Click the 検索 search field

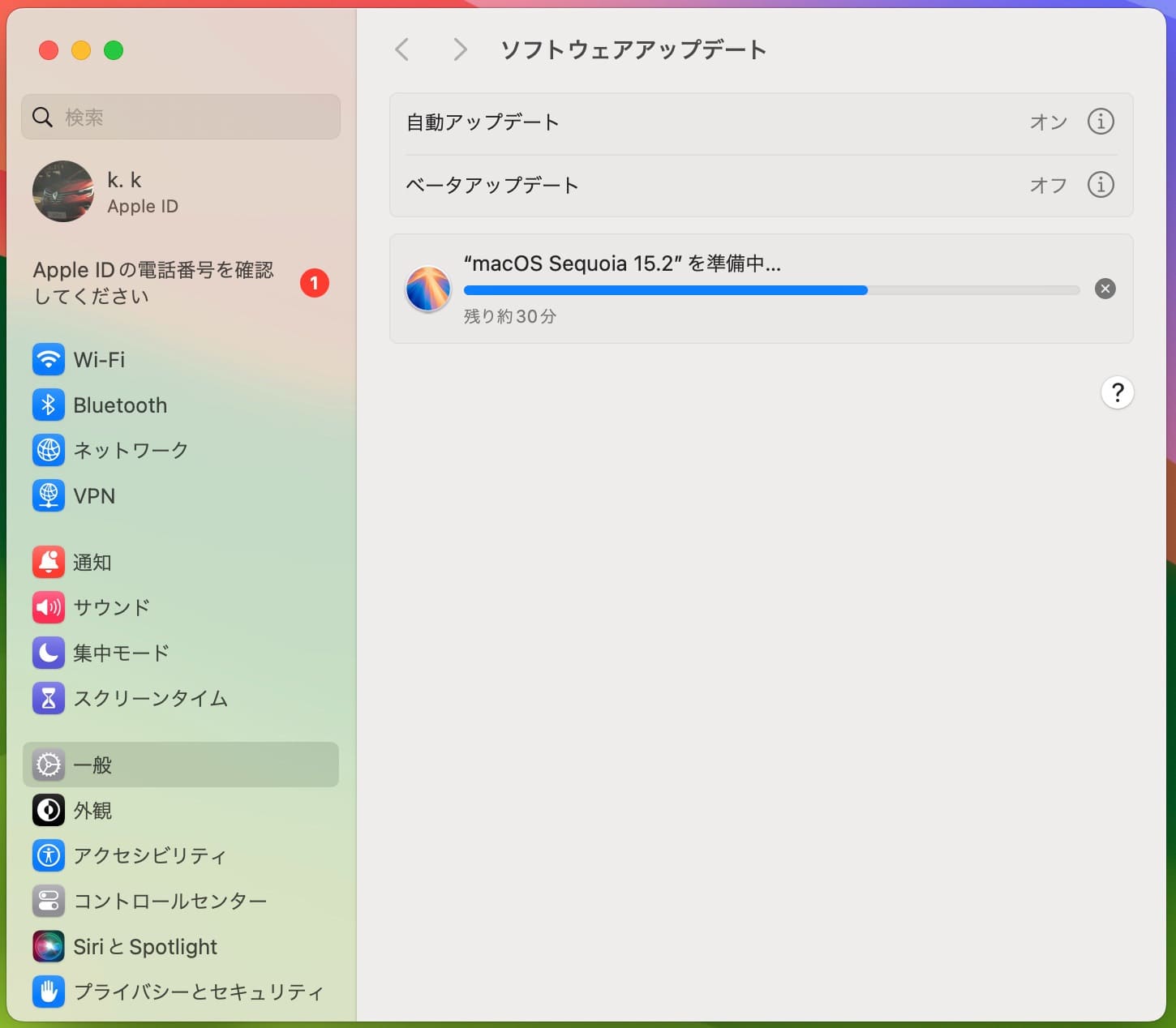click(x=181, y=117)
